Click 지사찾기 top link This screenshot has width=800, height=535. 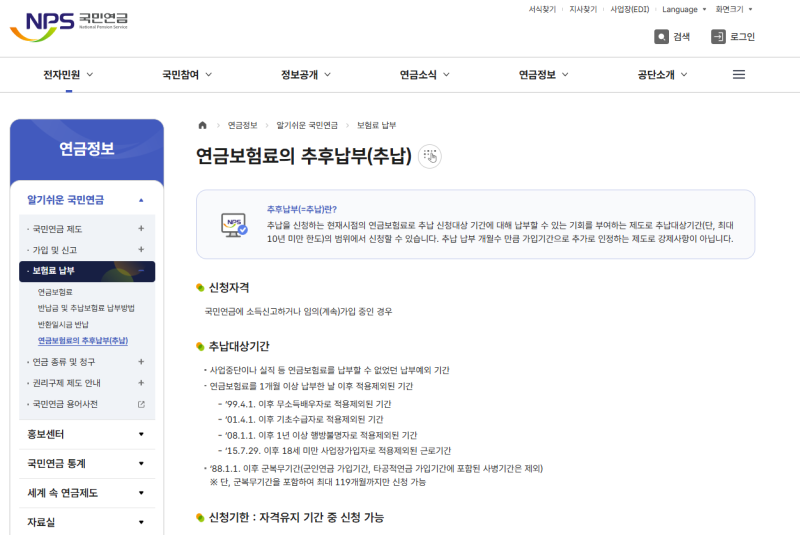click(583, 9)
